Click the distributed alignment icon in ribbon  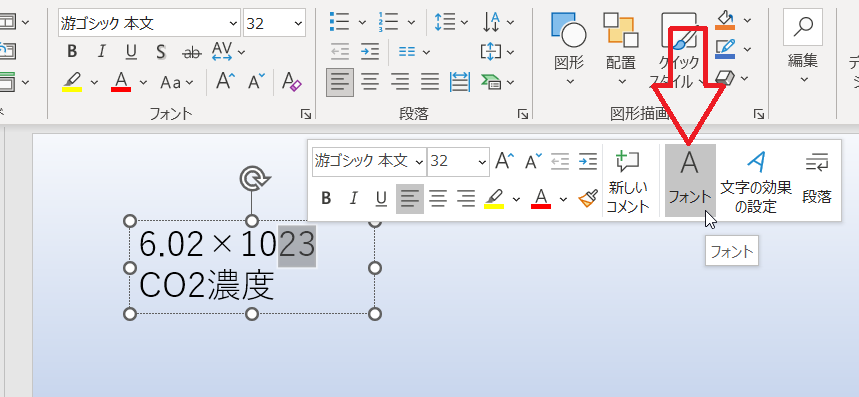click(x=459, y=82)
